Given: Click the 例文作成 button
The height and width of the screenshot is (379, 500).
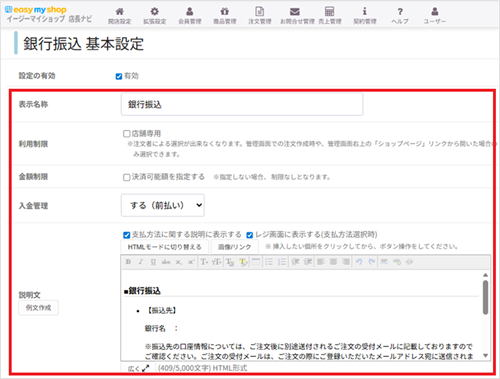Looking at the screenshot, I should pos(38,308).
